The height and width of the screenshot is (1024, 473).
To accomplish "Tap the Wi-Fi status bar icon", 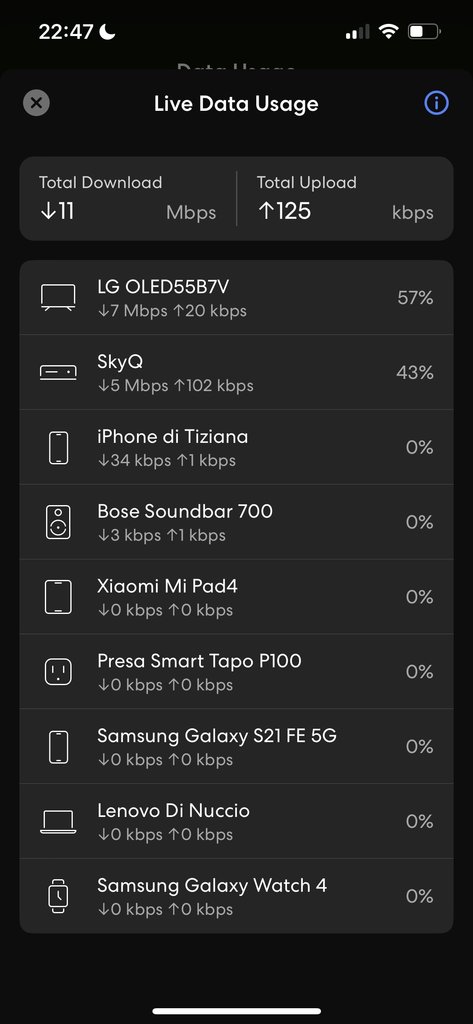I will click(x=389, y=31).
